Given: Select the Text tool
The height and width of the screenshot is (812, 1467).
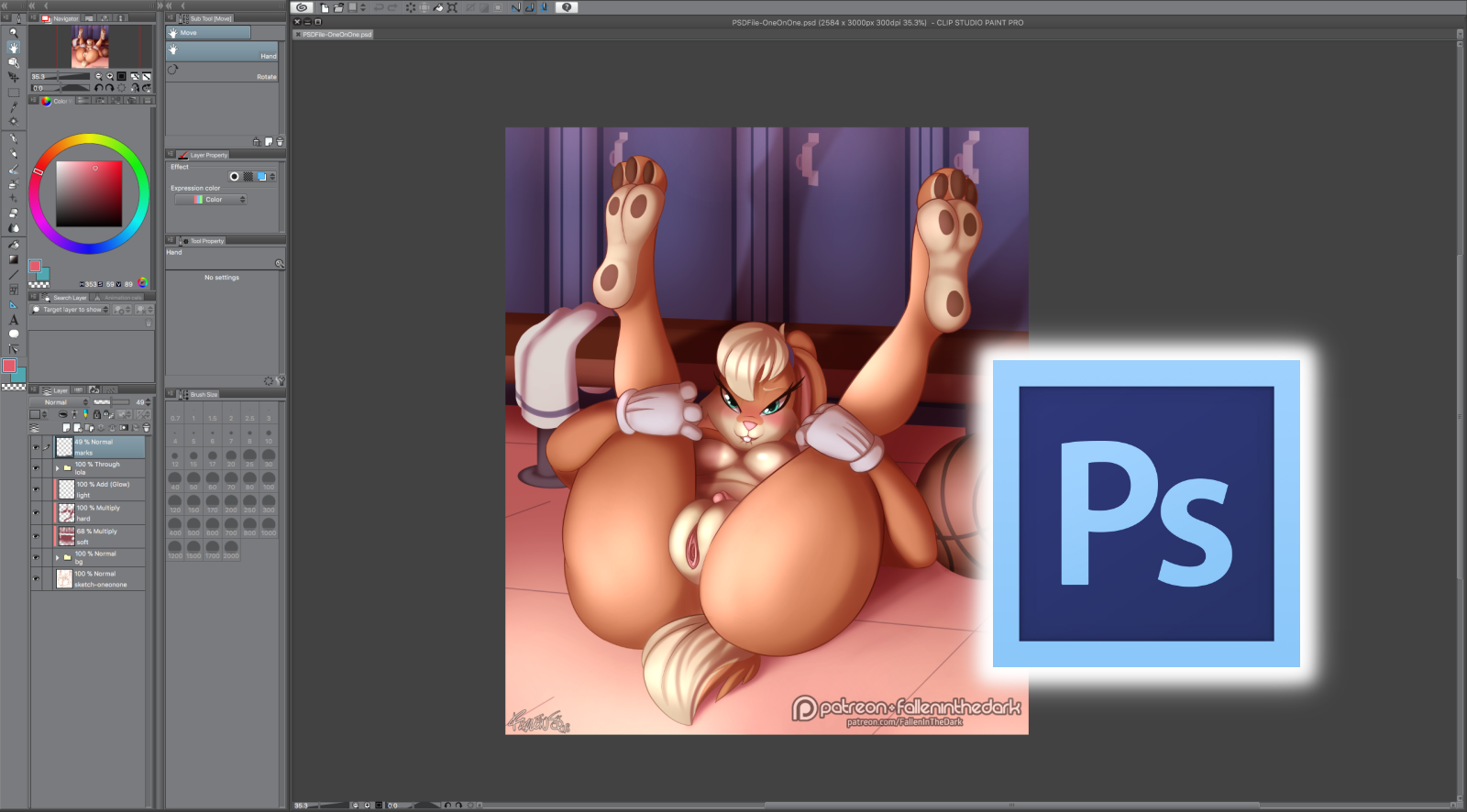Looking at the screenshot, I should [13, 319].
